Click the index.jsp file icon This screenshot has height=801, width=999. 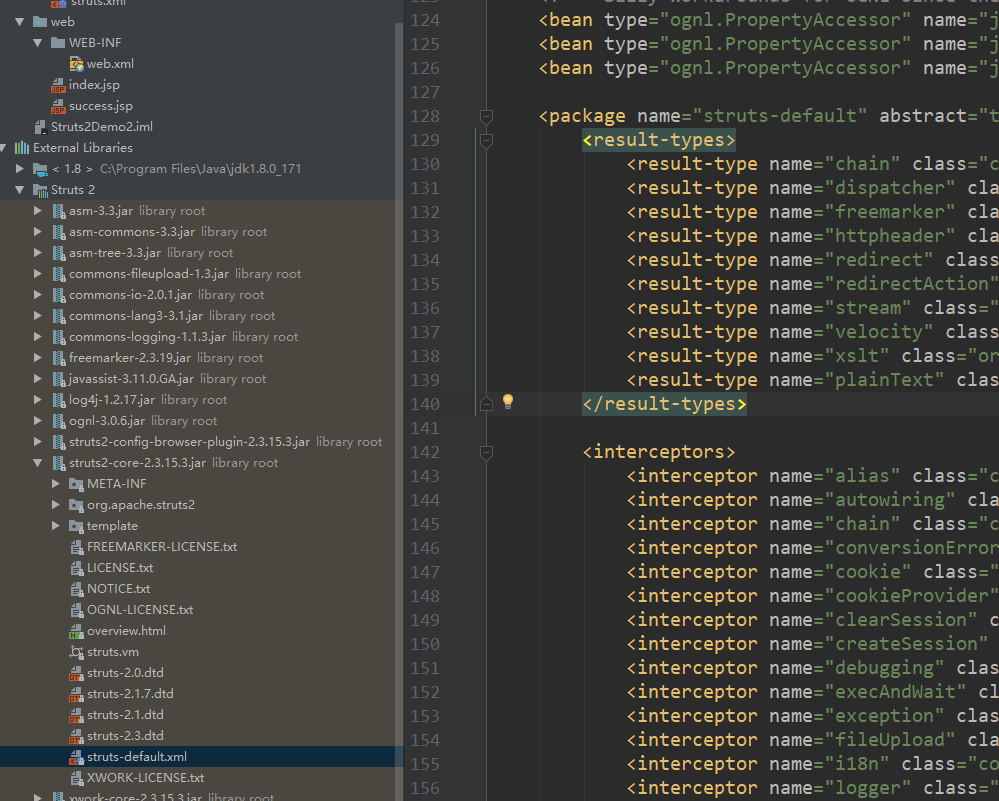tap(59, 85)
